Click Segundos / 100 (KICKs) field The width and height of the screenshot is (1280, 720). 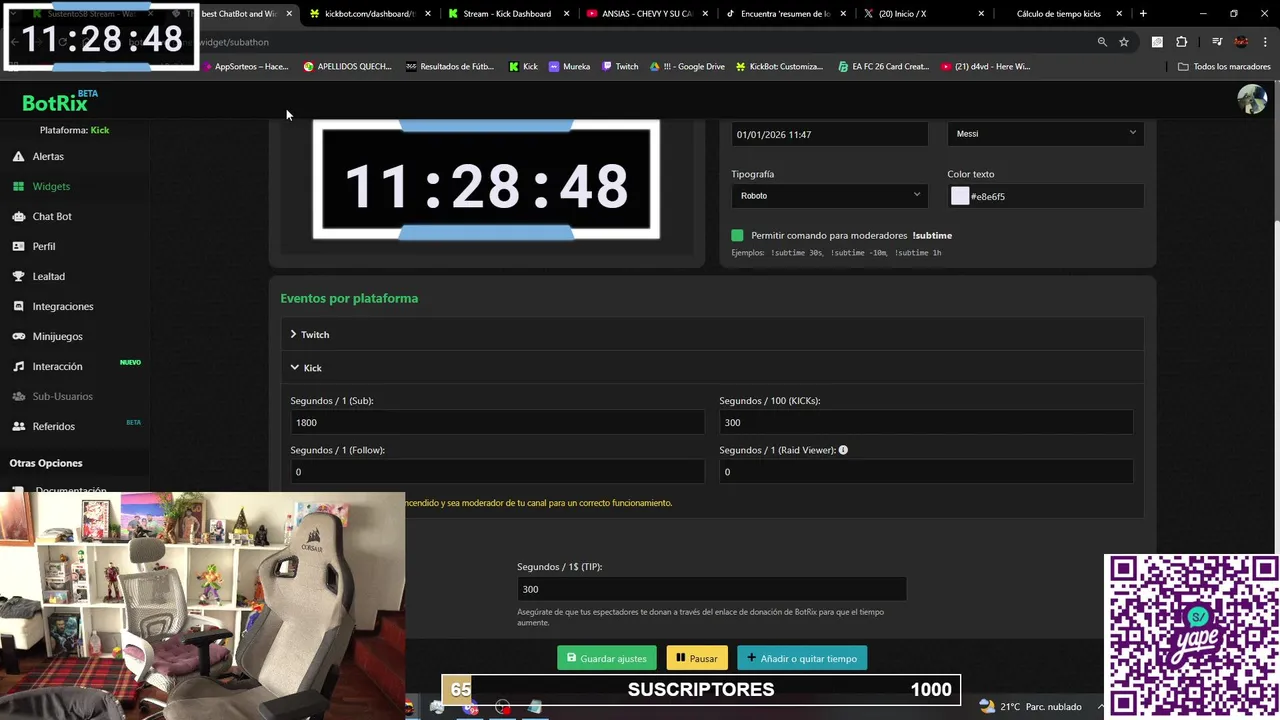pos(926,422)
